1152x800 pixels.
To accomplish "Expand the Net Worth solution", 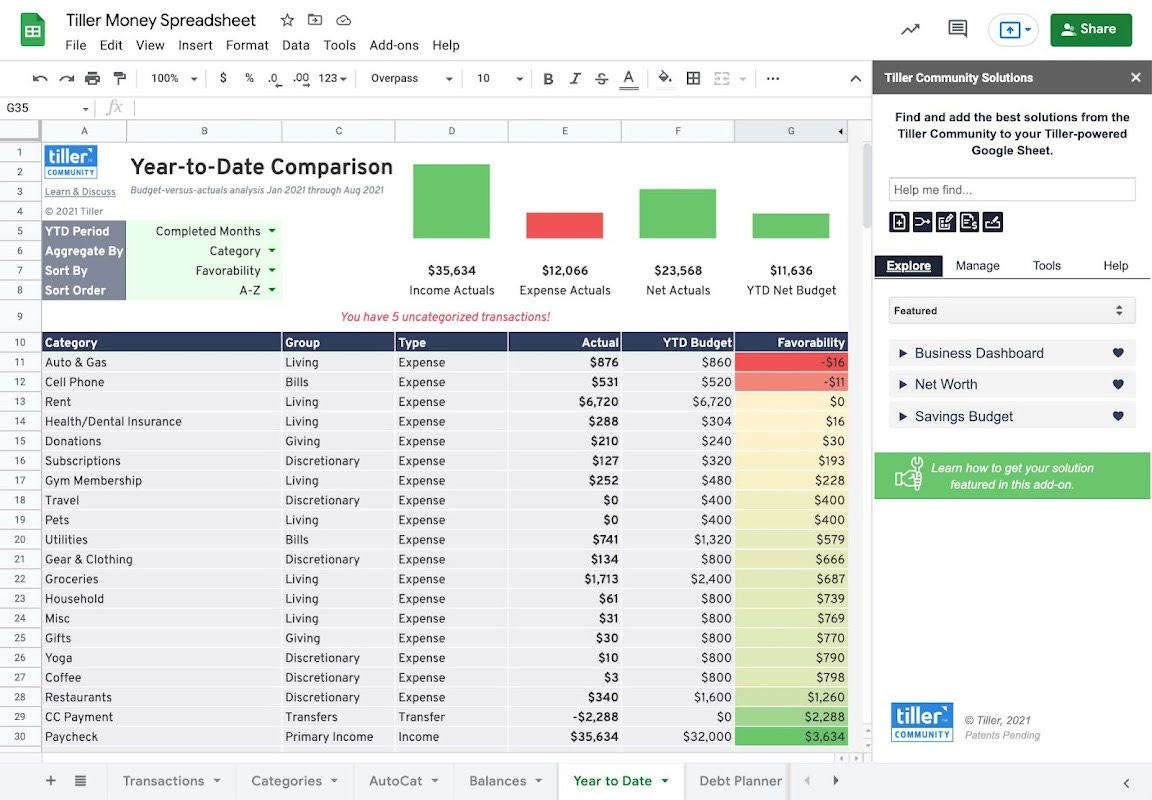I will pyautogui.click(x=903, y=384).
